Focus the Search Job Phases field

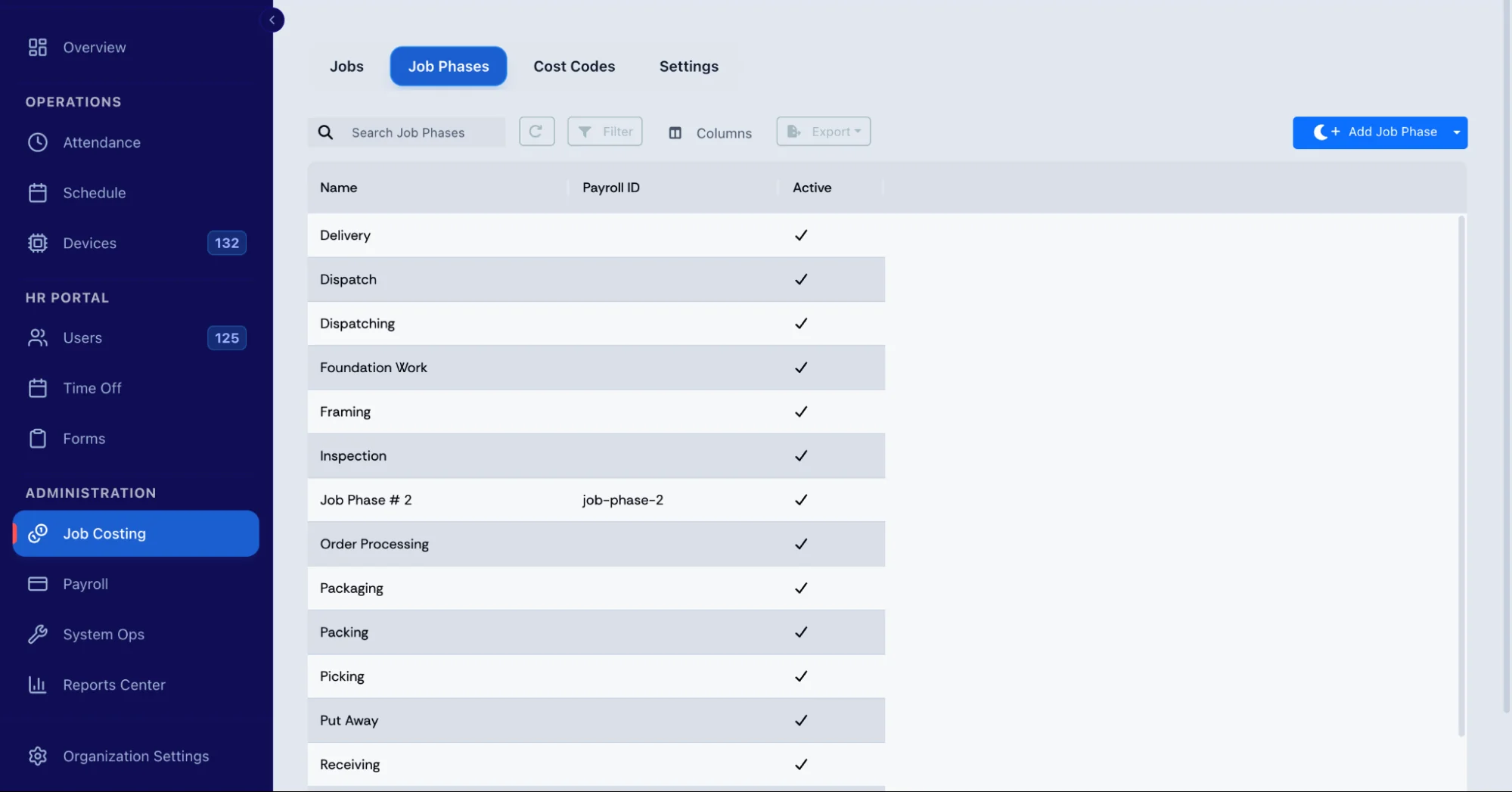[x=407, y=132]
